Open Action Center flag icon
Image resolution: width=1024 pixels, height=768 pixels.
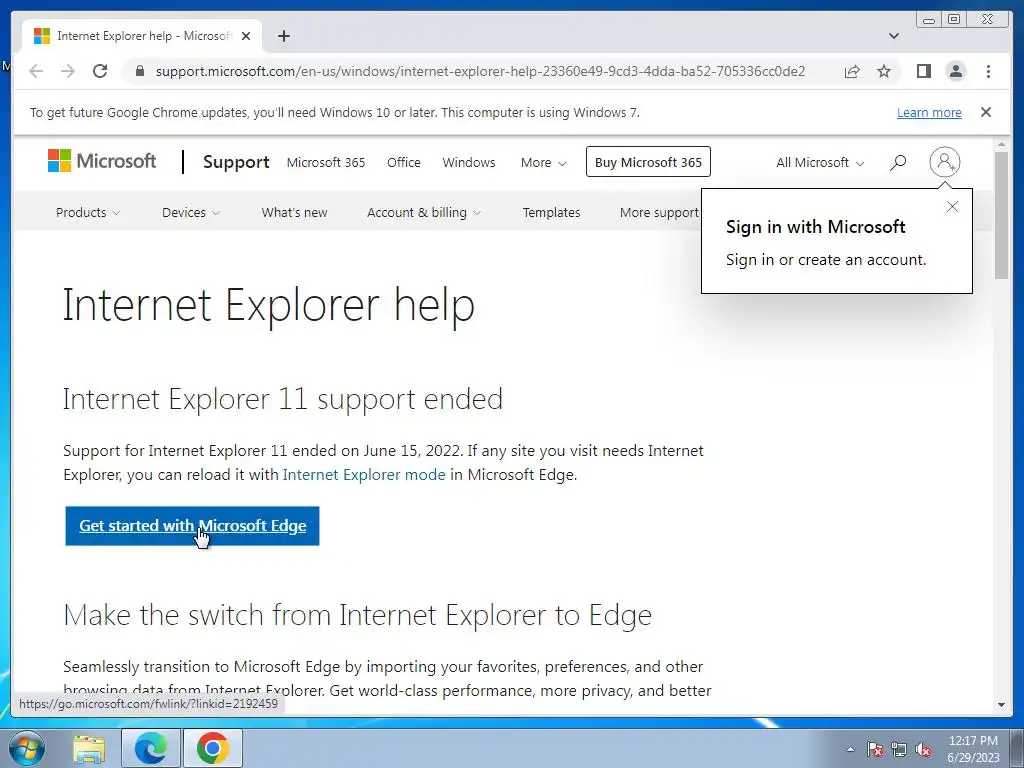(x=874, y=749)
